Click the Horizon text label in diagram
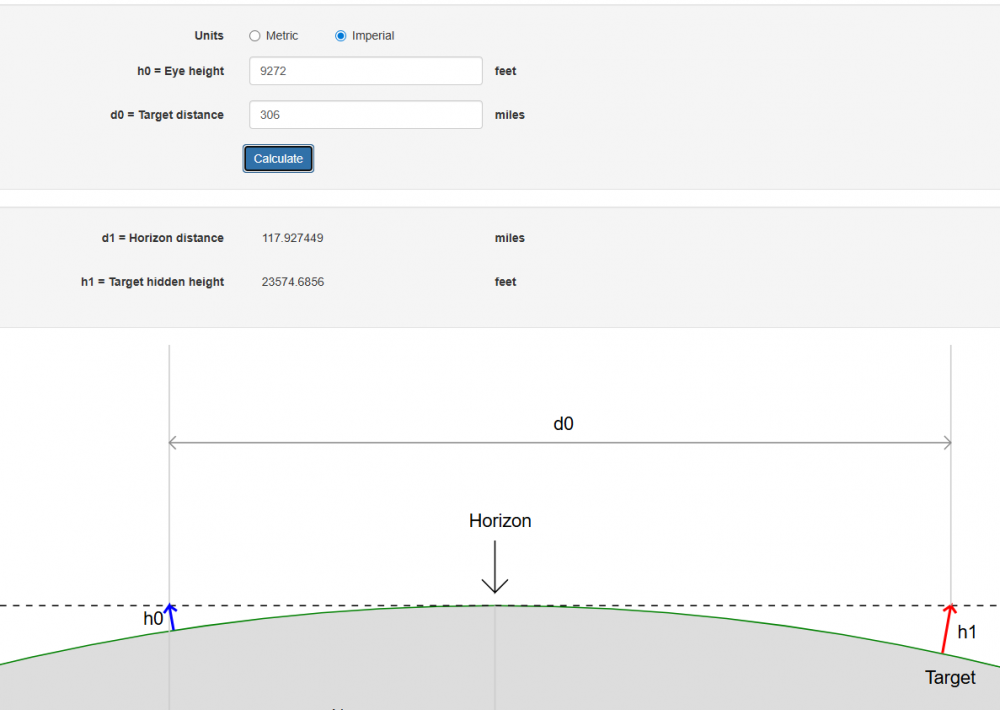 (500, 521)
